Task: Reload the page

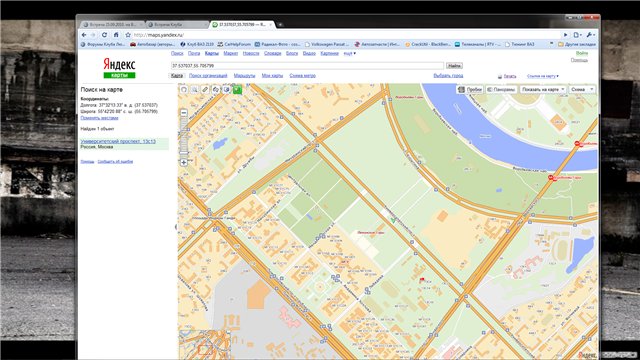Action: point(104,35)
